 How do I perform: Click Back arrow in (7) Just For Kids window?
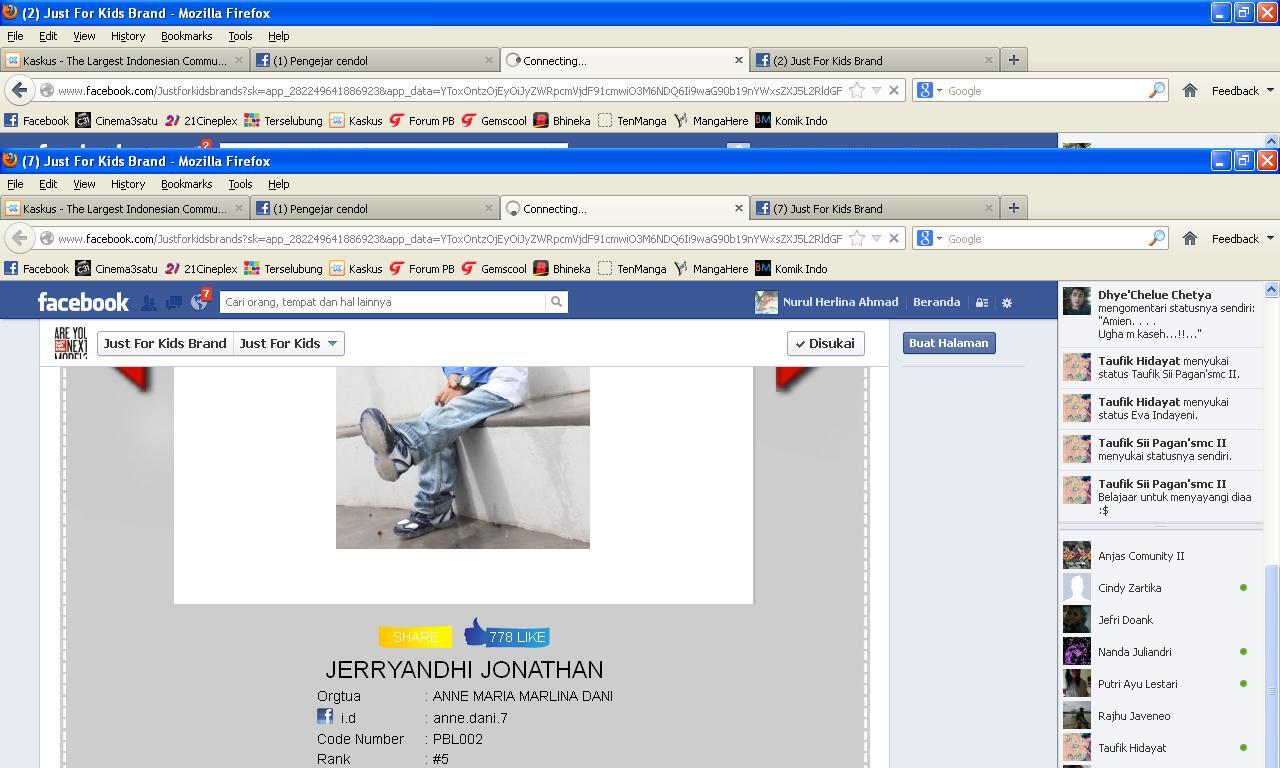coord(19,238)
